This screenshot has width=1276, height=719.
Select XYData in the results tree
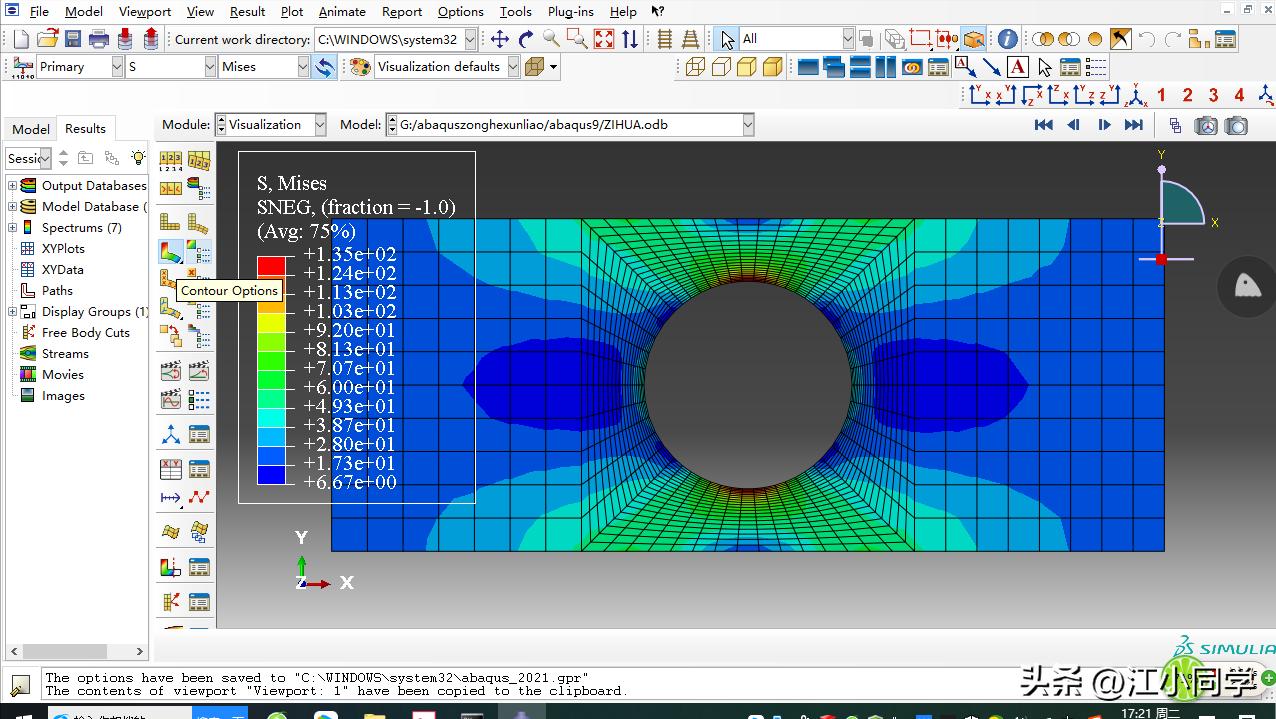click(62, 270)
